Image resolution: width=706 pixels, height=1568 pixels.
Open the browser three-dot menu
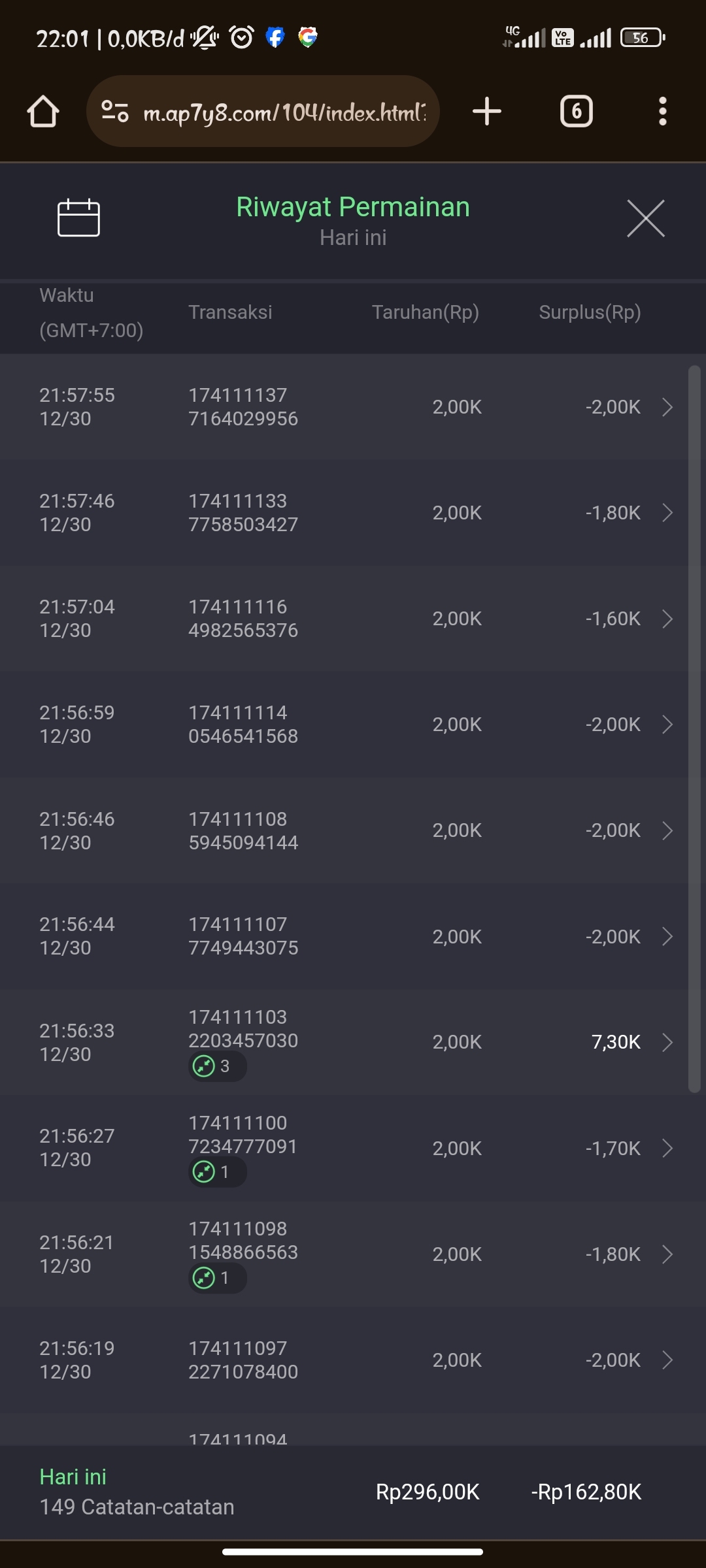pos(662,112)
